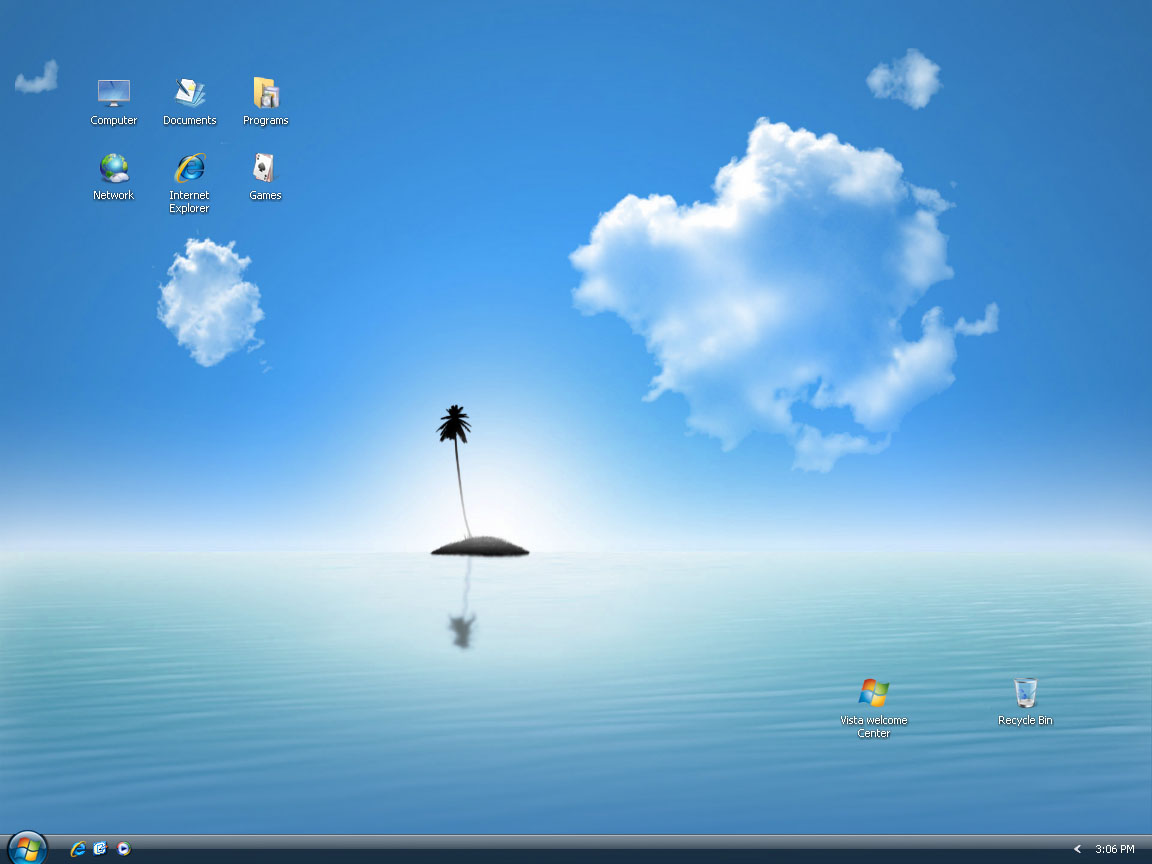Viewport: 1152px width, 864px height.
Task: Launch Windows Media Player from the taskbar
Action: pos(123,849)
